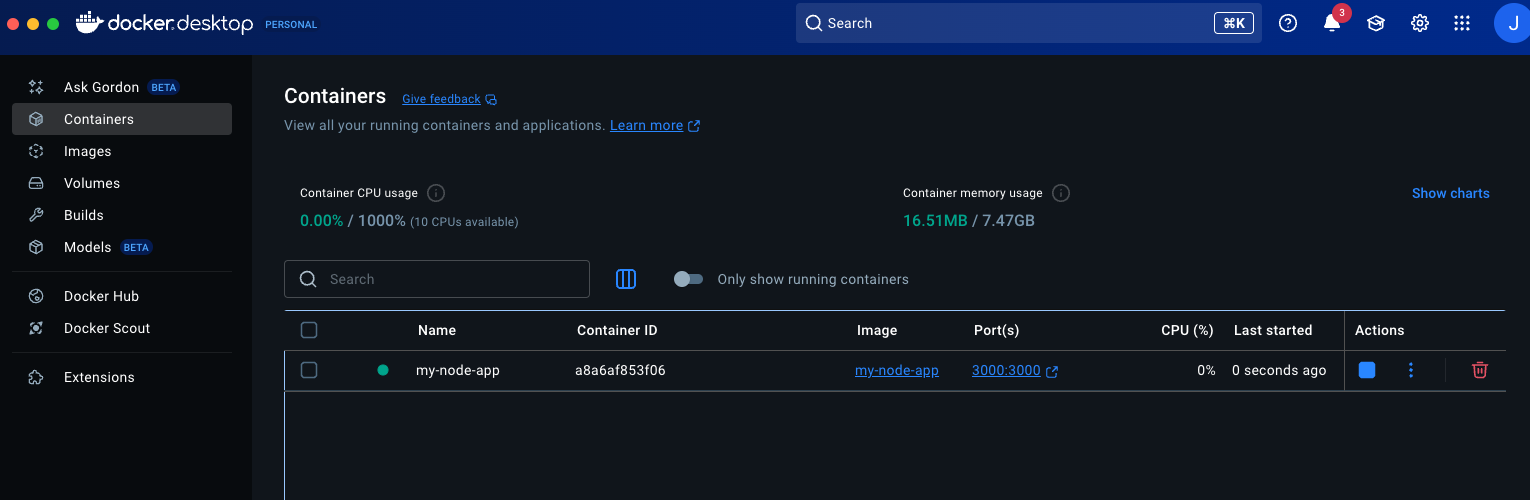This screenshot has height=500, width=1530.
Task: Open the Learn more link
Action: pyautogui.click(x=646, y=125)
